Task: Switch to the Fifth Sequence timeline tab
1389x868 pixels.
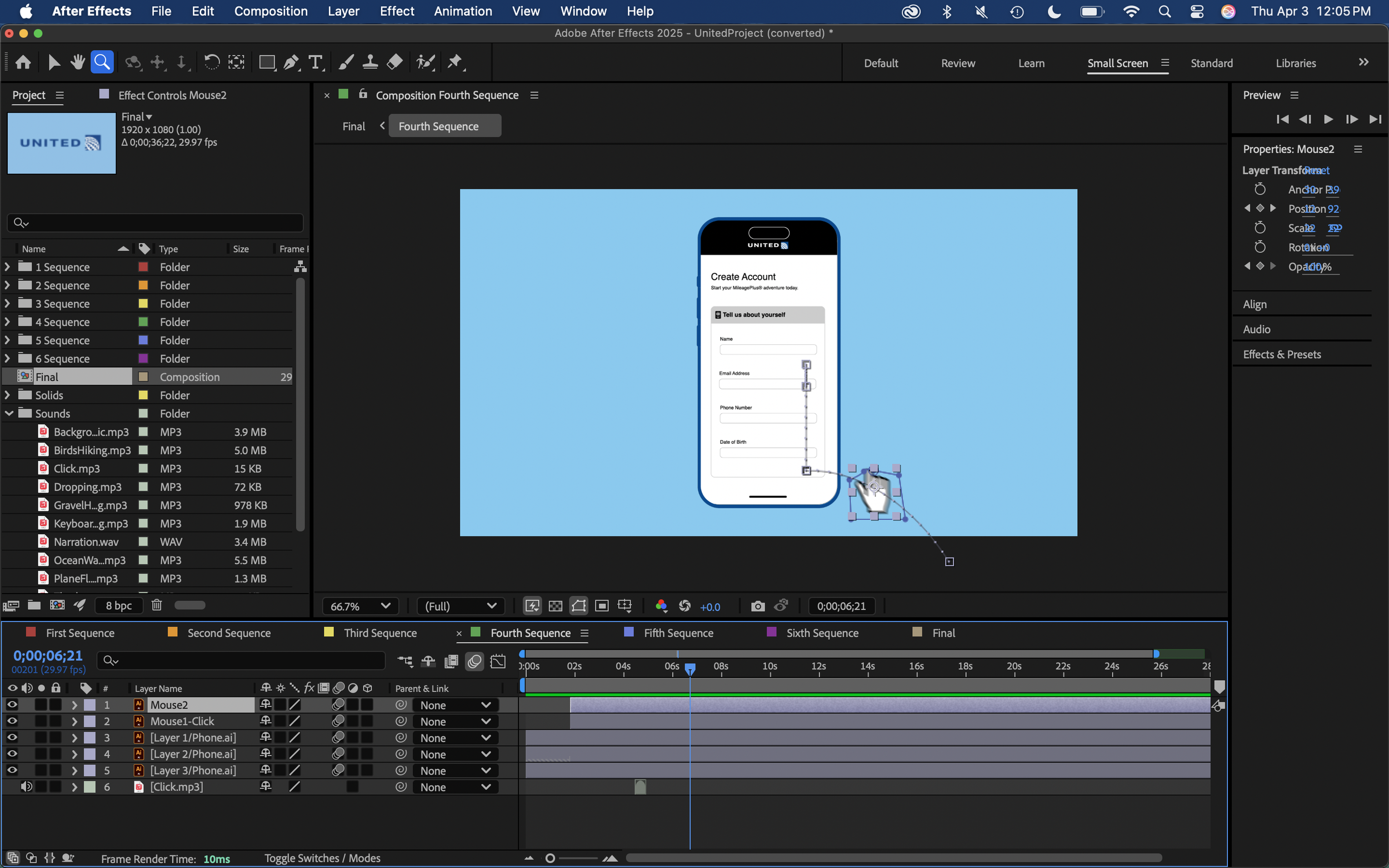Action: point(678,633)
